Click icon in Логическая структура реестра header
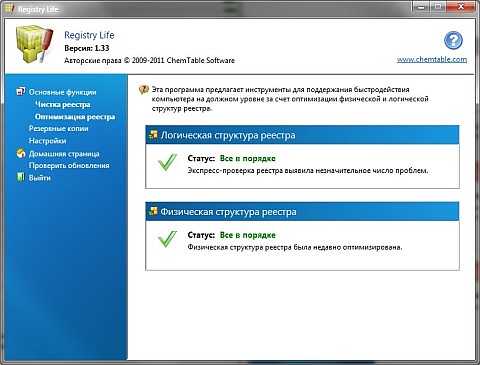480x365 pixels. pyautogui.click(x=153, y=134)
